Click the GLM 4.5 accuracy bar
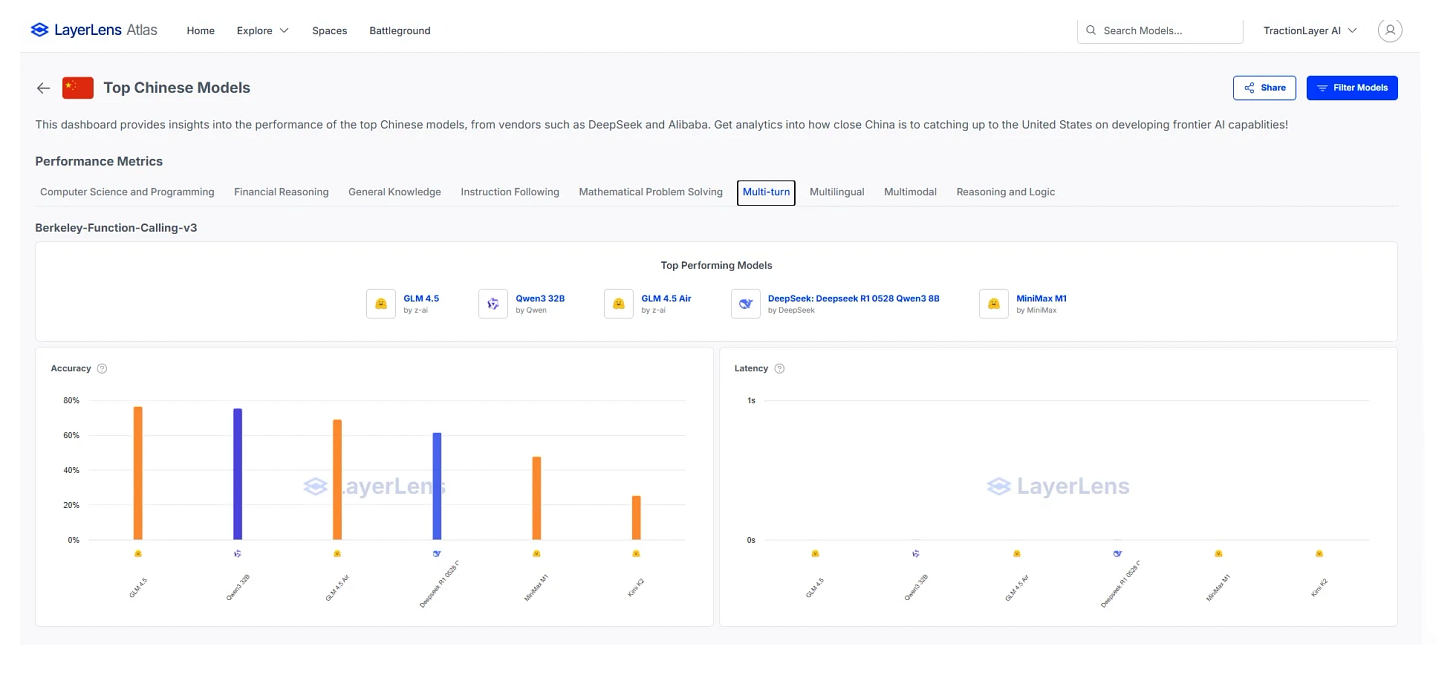 point(138,473)
